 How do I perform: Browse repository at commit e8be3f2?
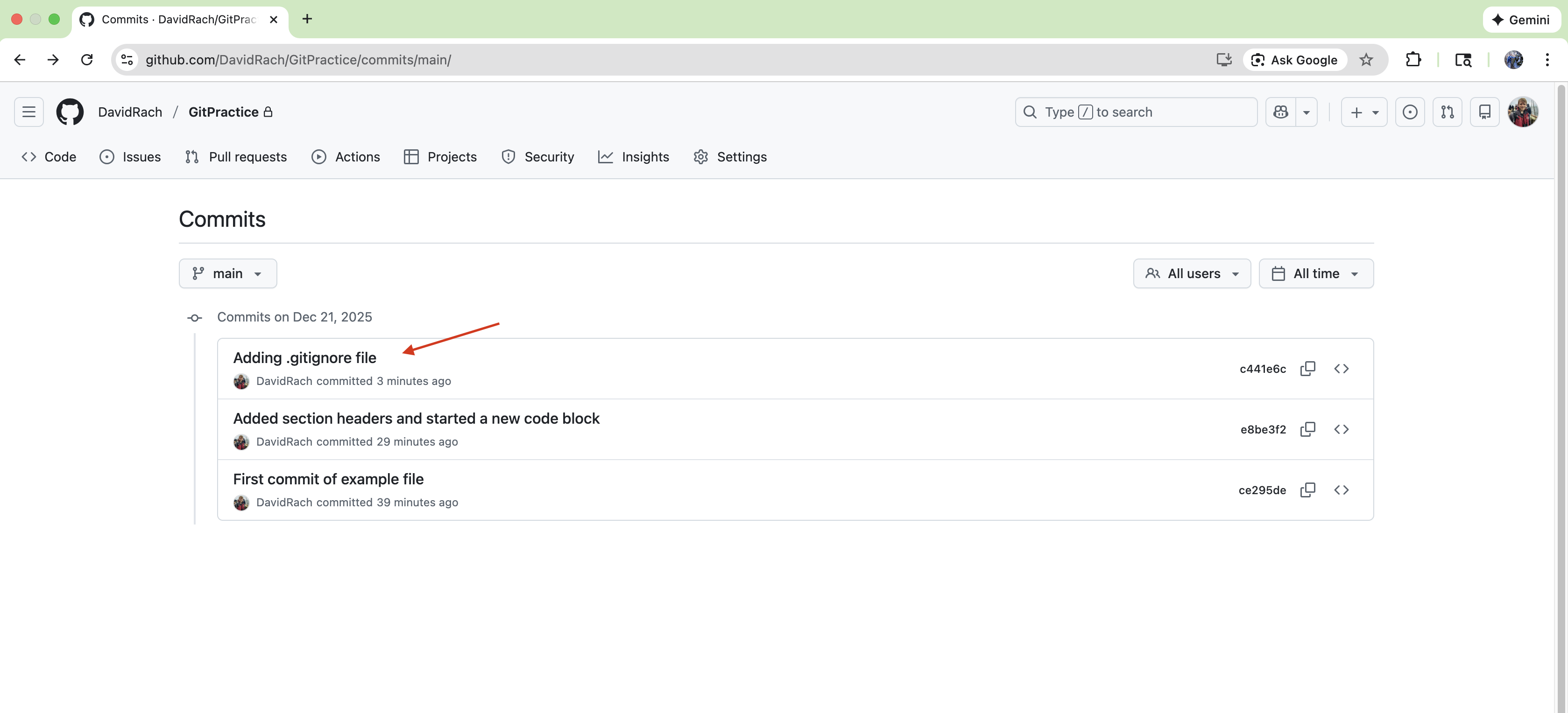pos(1341,429)
